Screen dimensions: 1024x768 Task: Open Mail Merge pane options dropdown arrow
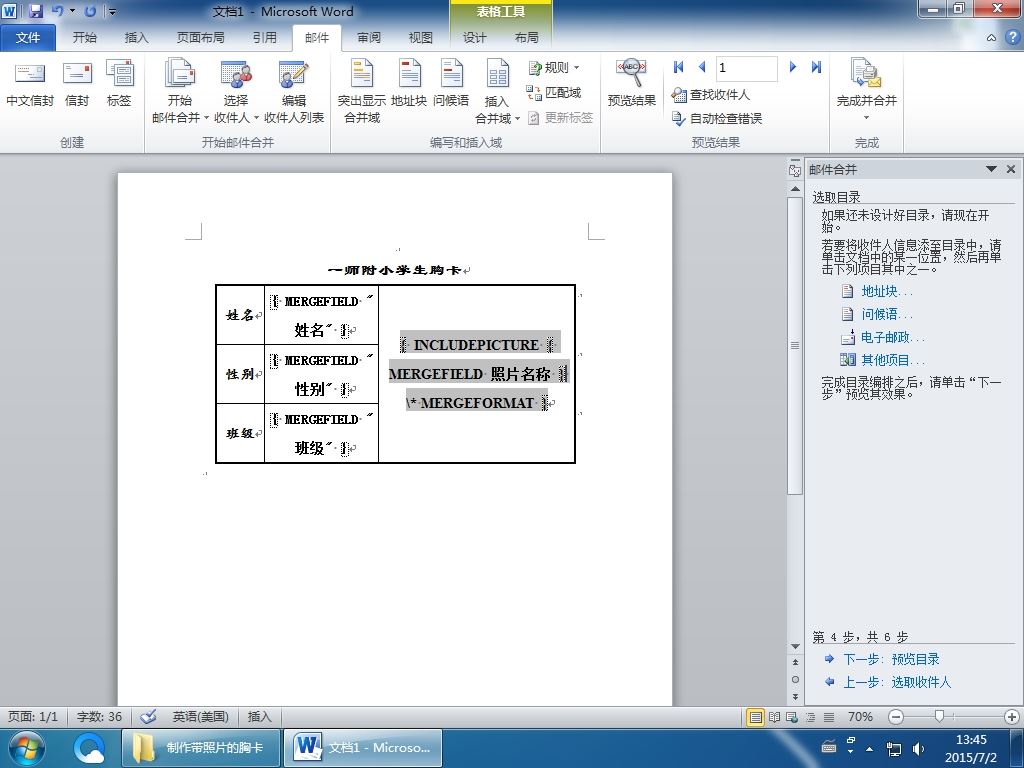[991, 169]
